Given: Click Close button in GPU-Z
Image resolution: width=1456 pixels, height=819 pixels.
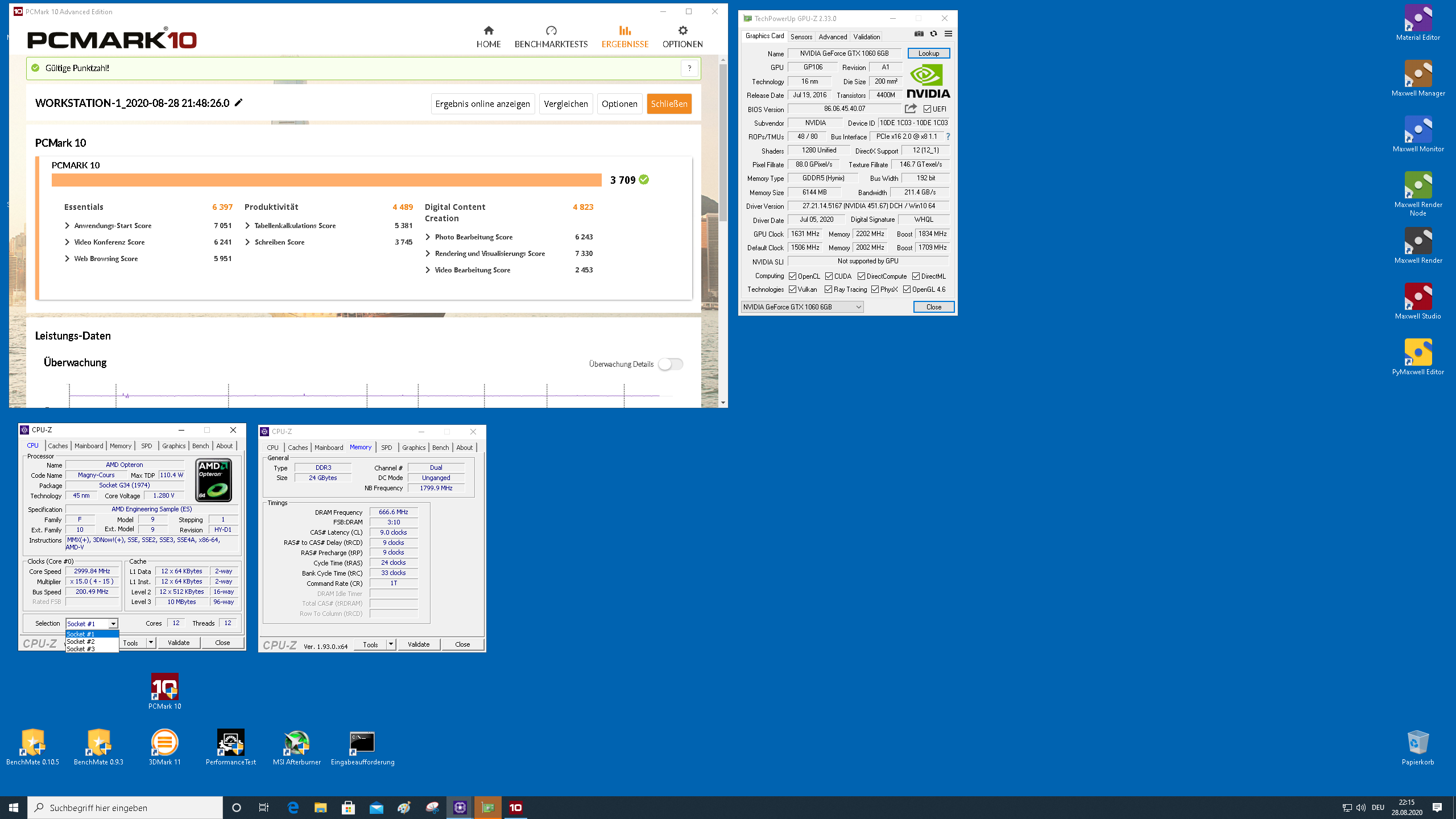Looking at the screenshot, I should tap(933, 307).
